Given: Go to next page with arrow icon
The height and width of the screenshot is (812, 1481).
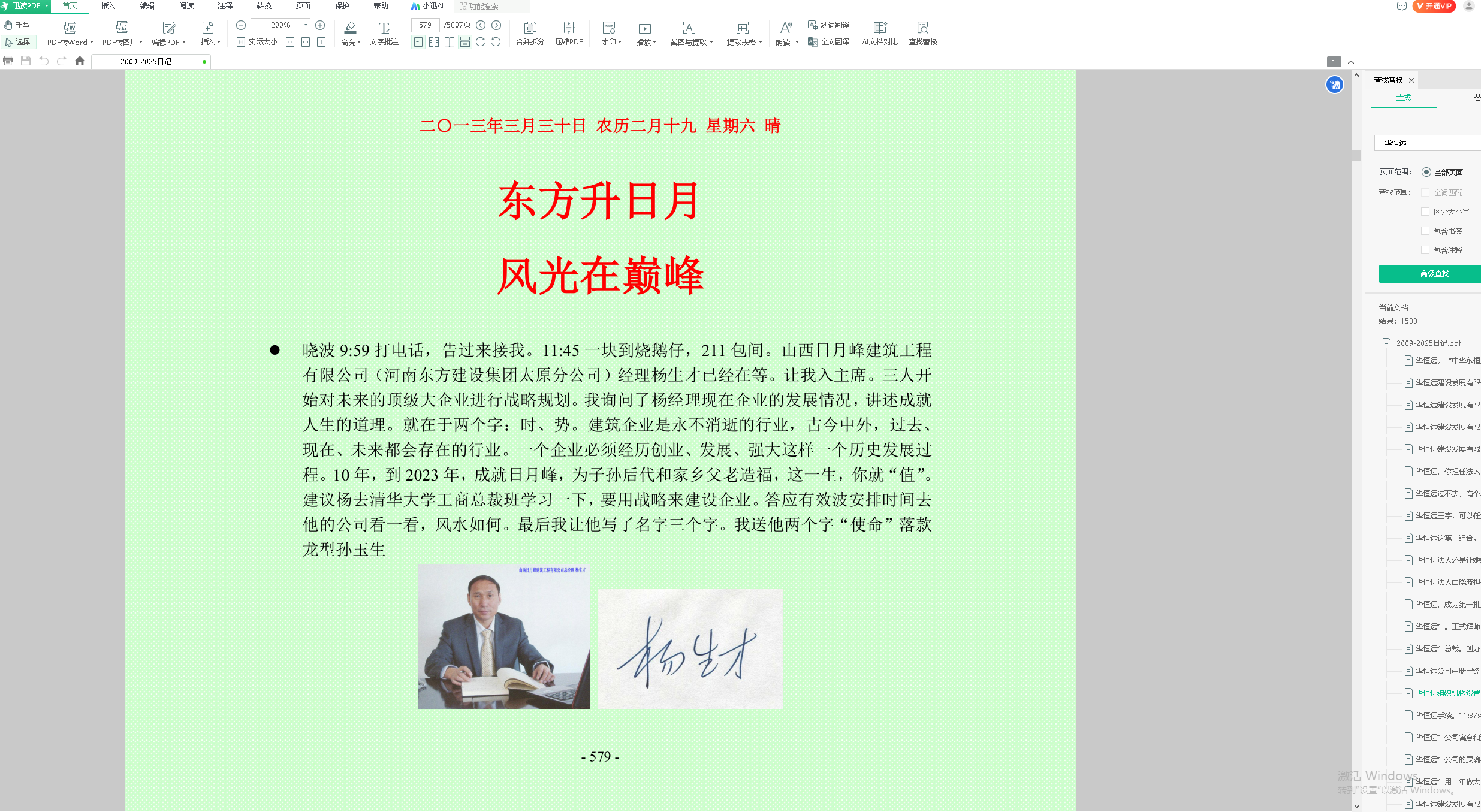Looking at the screenshot, I should [x=496, y=25].
